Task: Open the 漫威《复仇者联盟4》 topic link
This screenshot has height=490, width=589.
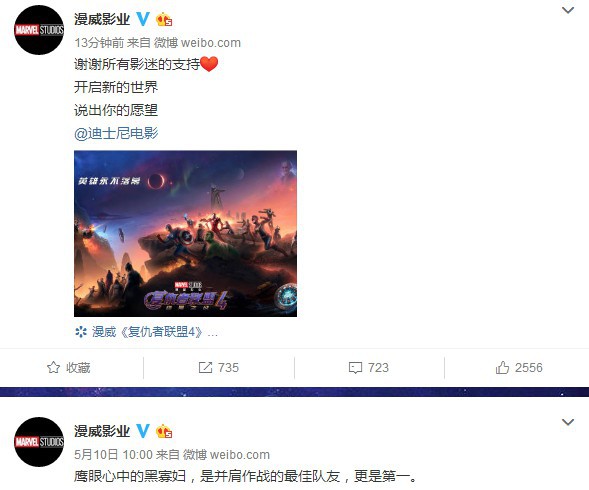Action: tap(146, 332)
